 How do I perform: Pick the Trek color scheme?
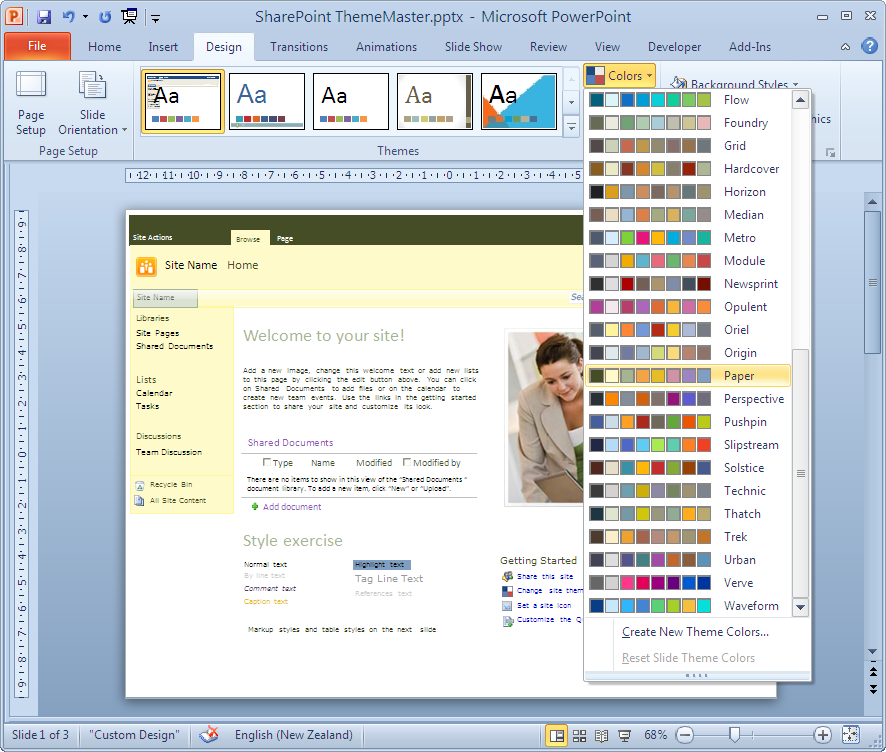[x=688, y=537]
